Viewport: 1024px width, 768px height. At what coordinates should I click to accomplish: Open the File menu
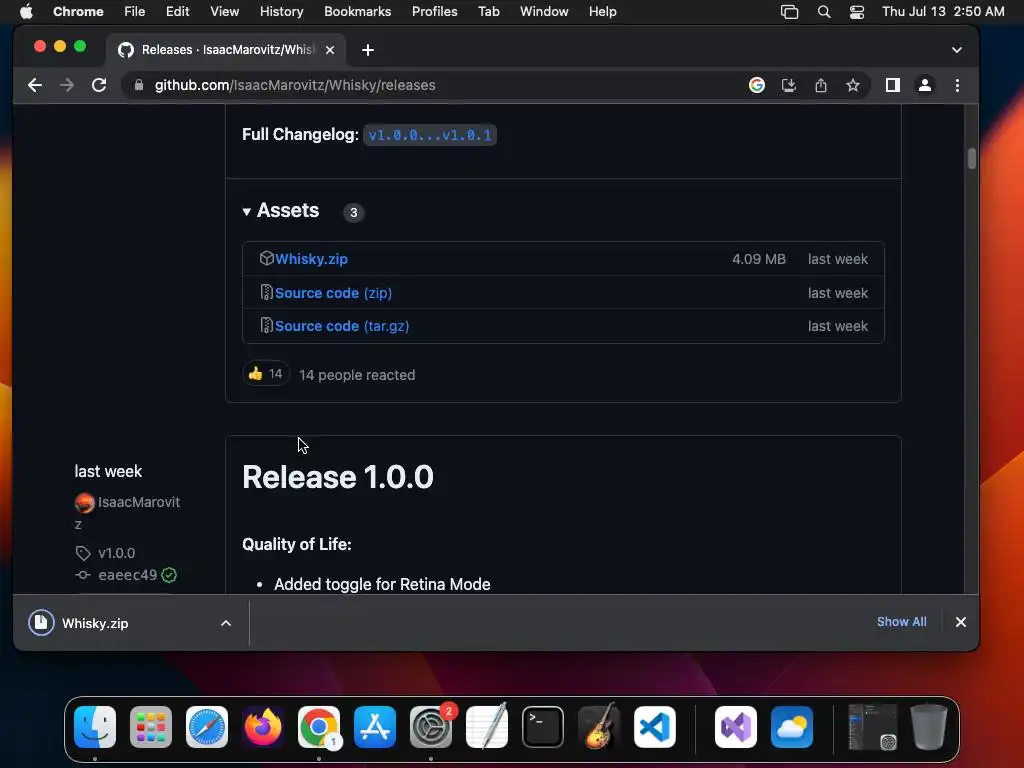[135, 11]
